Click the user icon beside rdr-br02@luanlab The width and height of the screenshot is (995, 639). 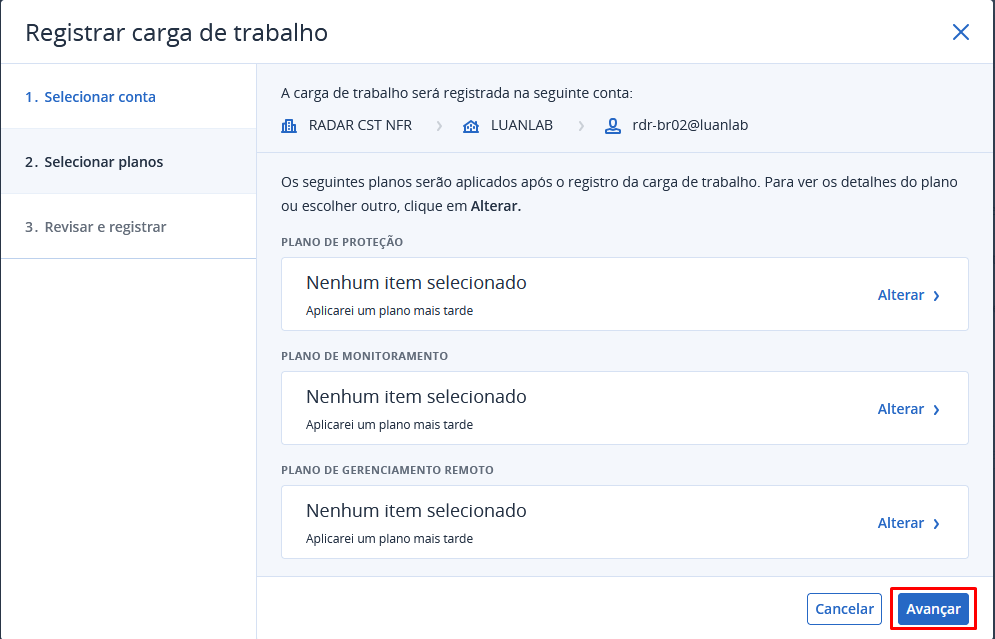pos(613,126)
